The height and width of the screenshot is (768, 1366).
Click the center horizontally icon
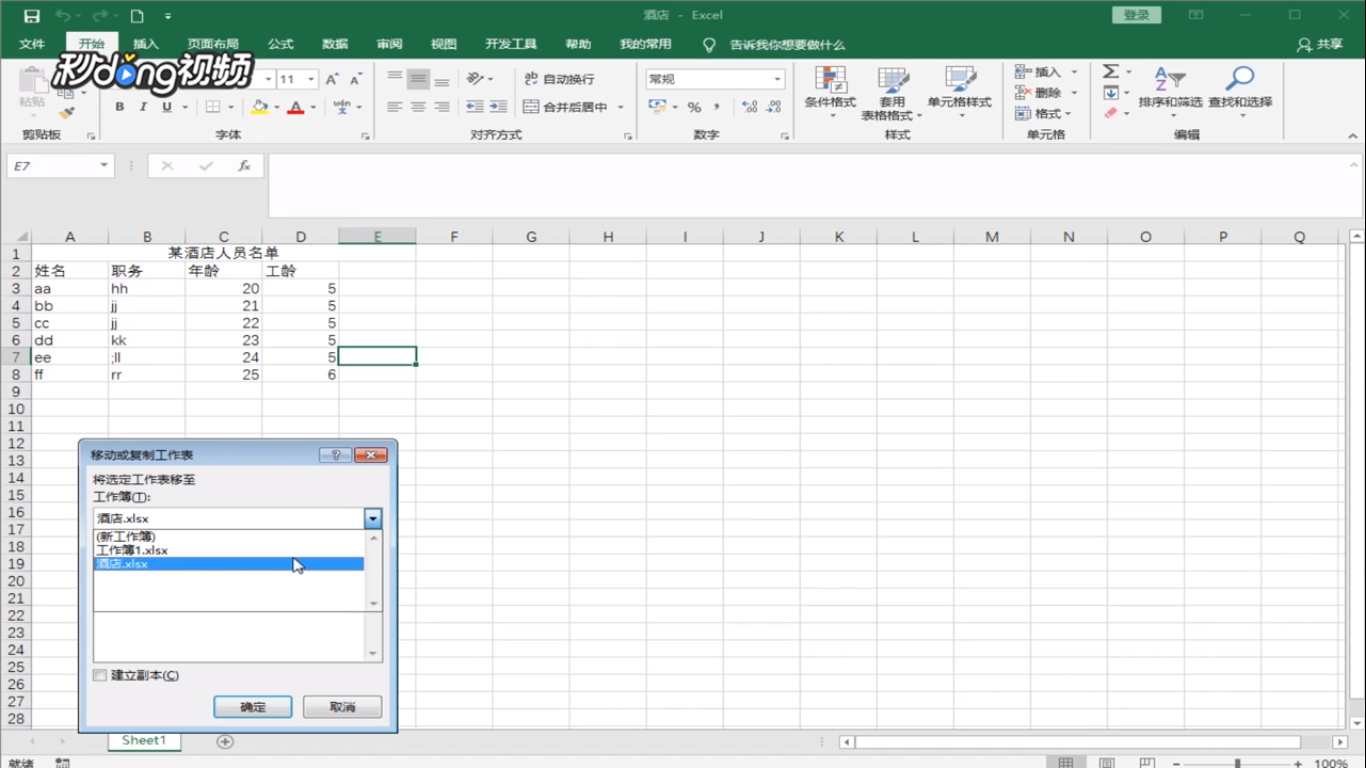pos(418,107)
